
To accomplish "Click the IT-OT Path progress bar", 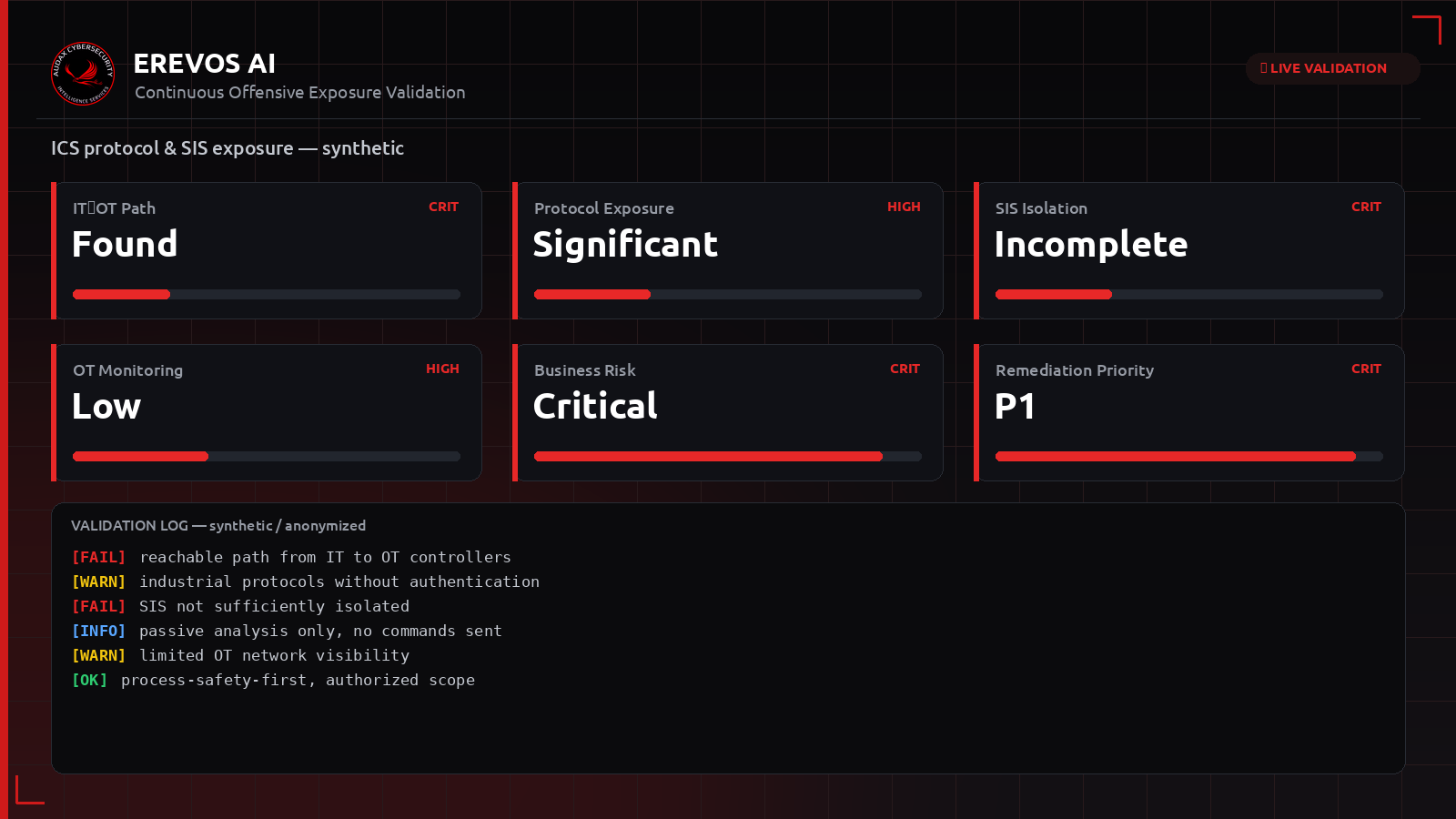I will point(267,294).
